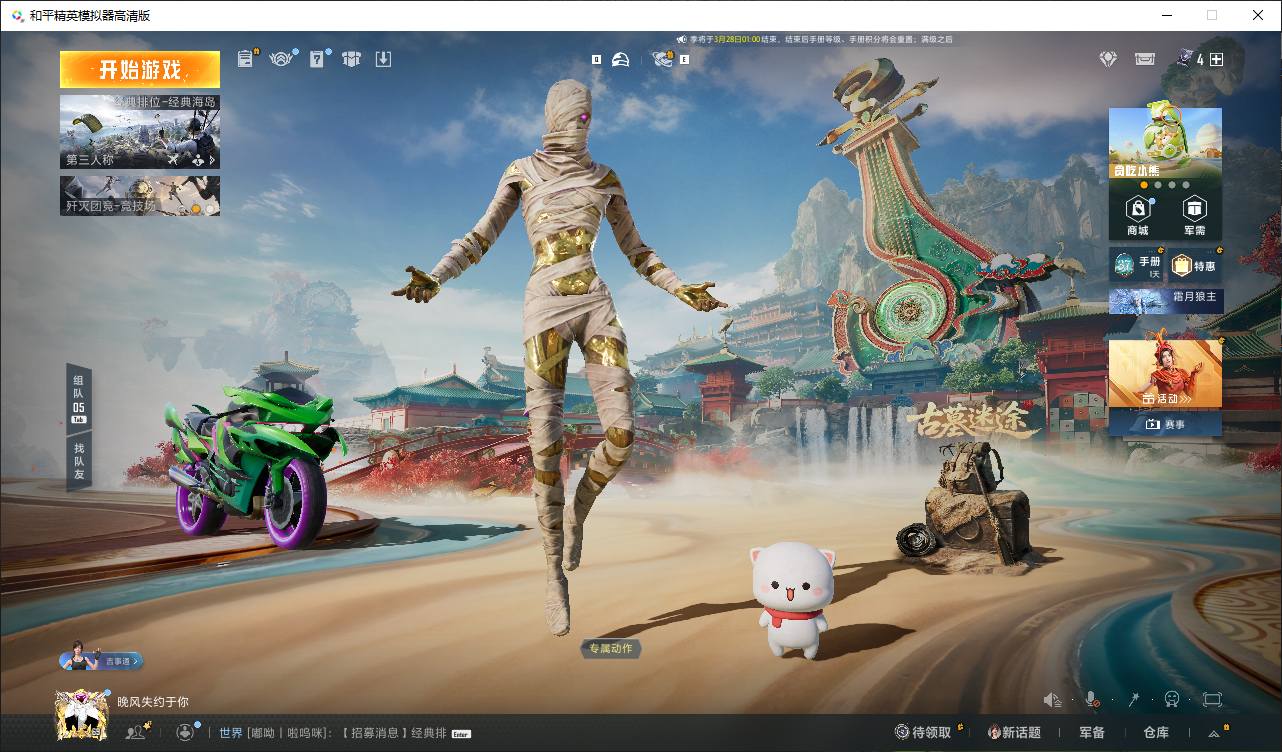The width and height of the screenshot is (1282, 752).
Task: Click the 开始游戏 start game button
Action: click(140, 70)
